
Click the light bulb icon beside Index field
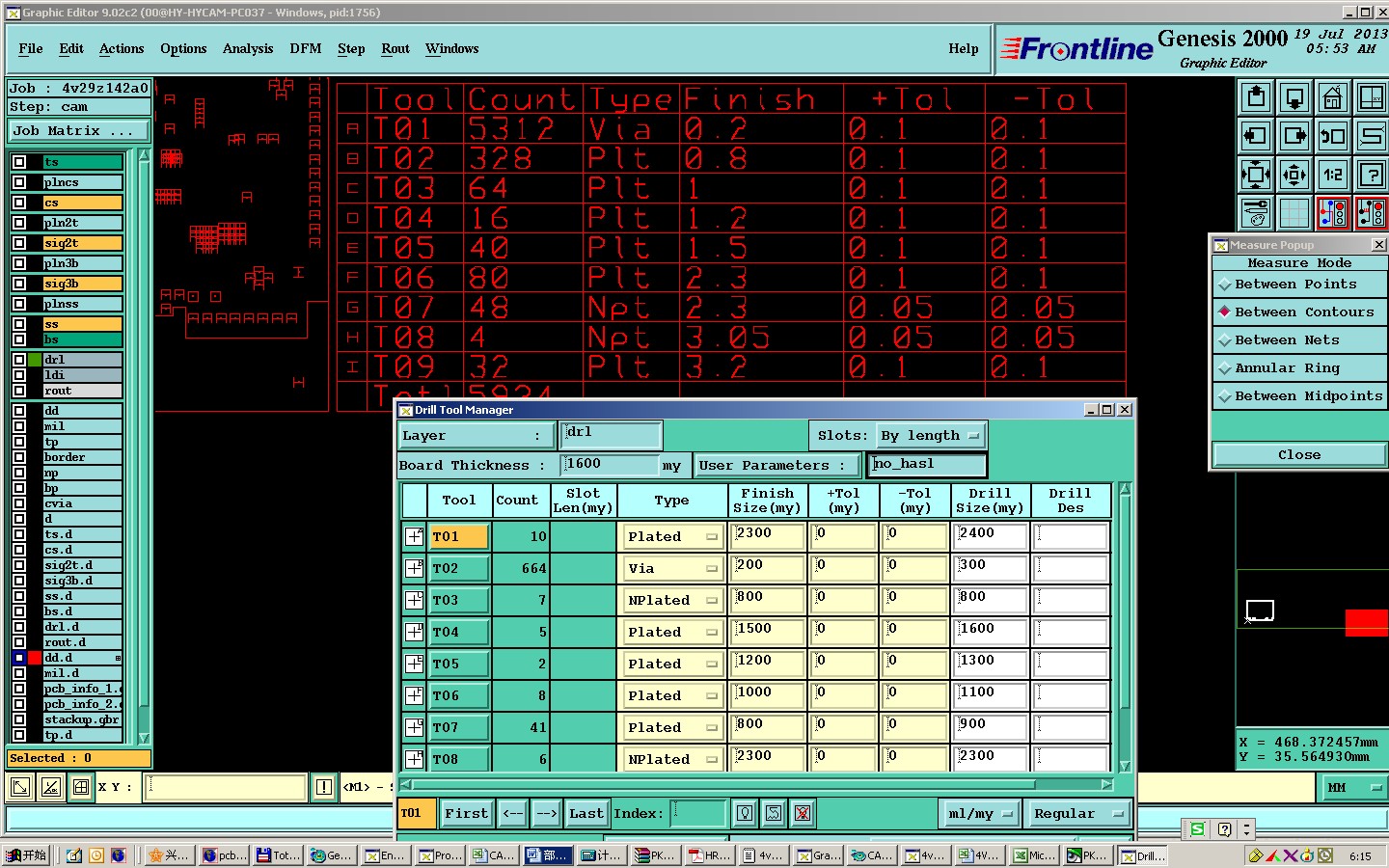pos(745,813)
